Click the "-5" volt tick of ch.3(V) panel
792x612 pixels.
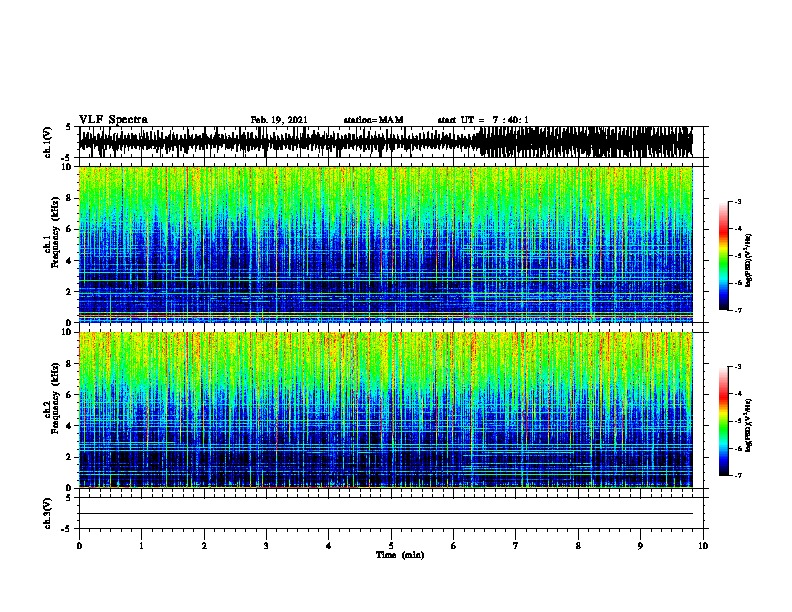(66, 529)
